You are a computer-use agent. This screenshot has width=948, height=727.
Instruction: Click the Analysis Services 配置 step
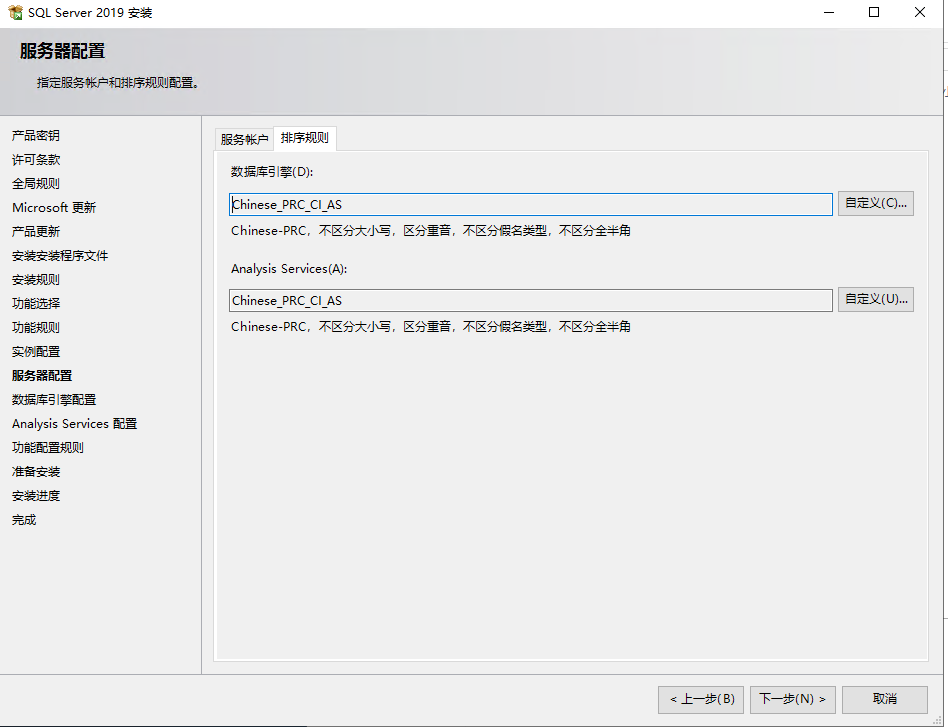[74, 424]
